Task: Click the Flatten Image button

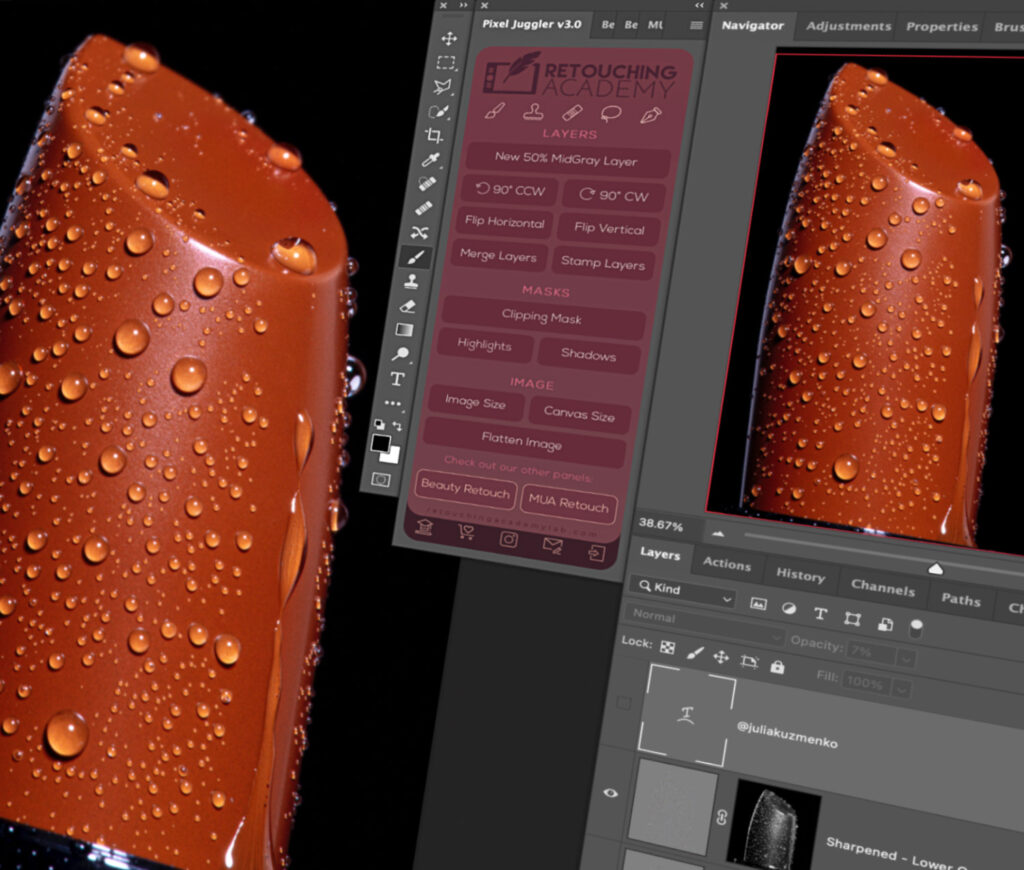Action: point(524,440)
